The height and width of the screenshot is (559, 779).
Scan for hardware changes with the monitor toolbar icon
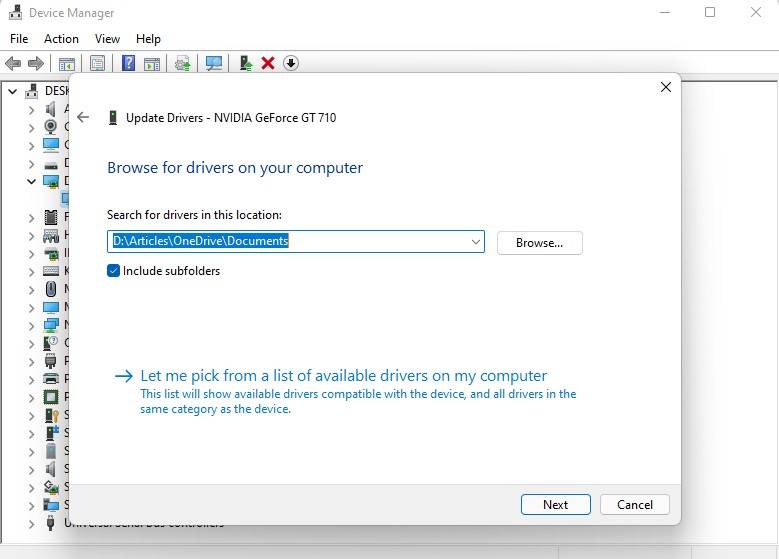tap(214, 63)
